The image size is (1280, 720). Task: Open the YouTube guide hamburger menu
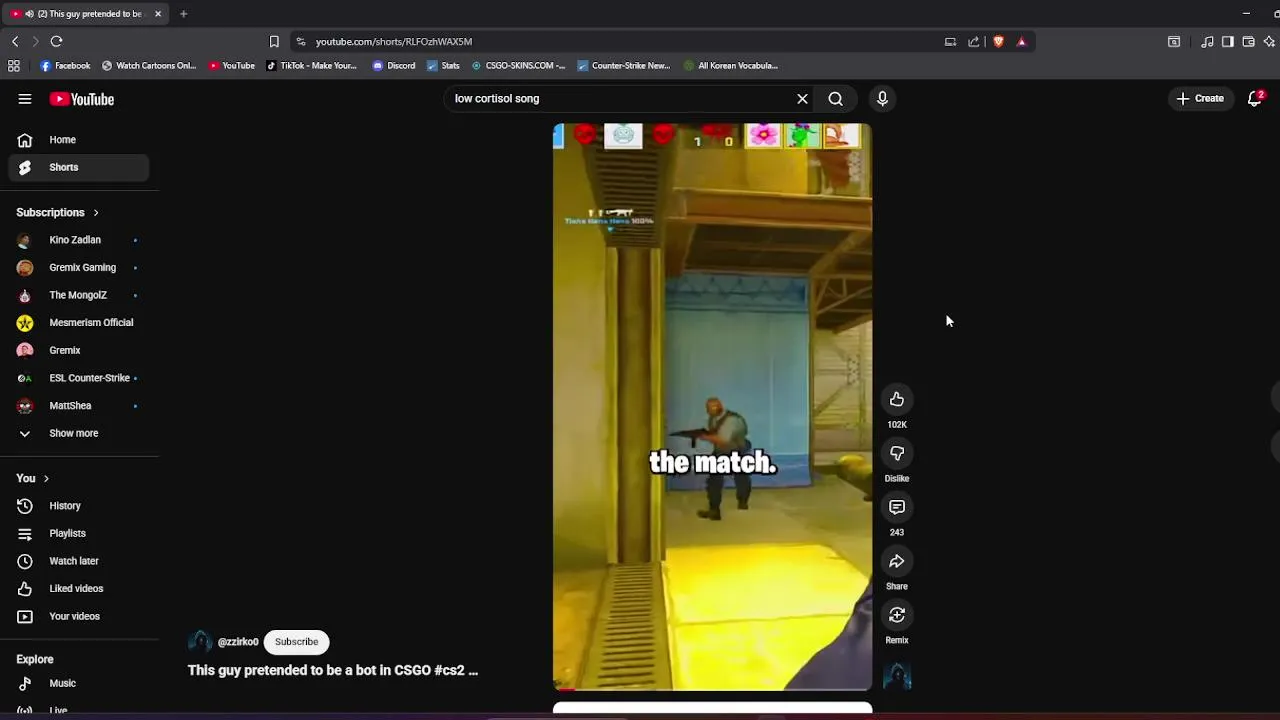[x=25, y=99]
